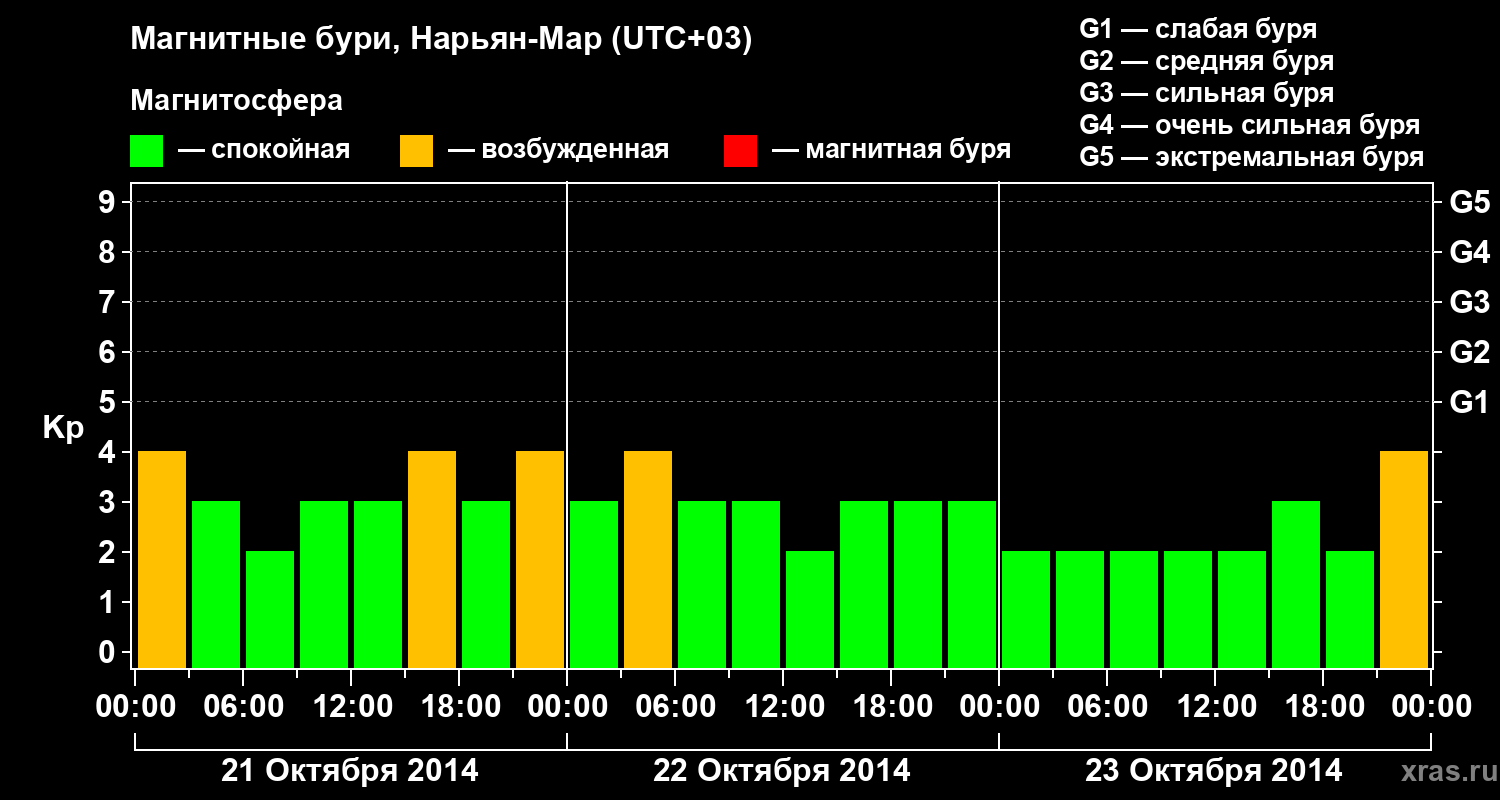Click the red 'магнитная буря' legend swatch

pos(741,151)
